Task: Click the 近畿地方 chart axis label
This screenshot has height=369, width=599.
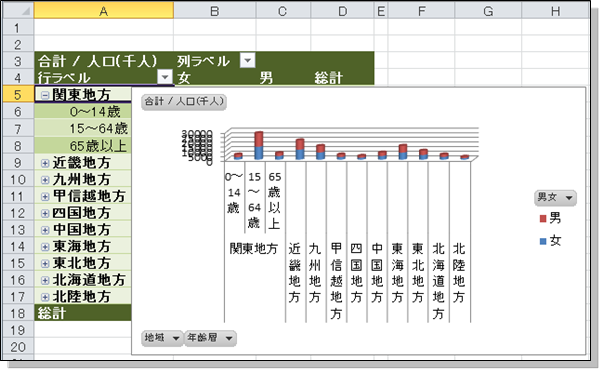Action: coord(295,273)
